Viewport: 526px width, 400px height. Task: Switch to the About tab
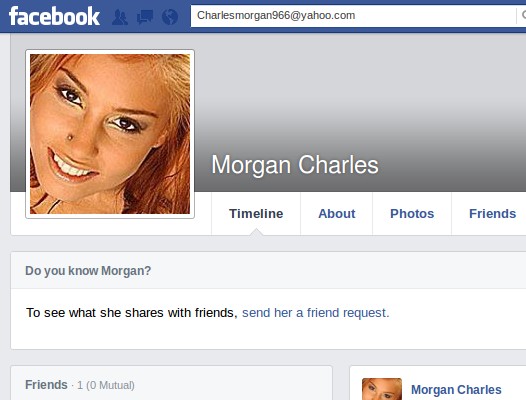pyautogui.click(x=336, y=214)
